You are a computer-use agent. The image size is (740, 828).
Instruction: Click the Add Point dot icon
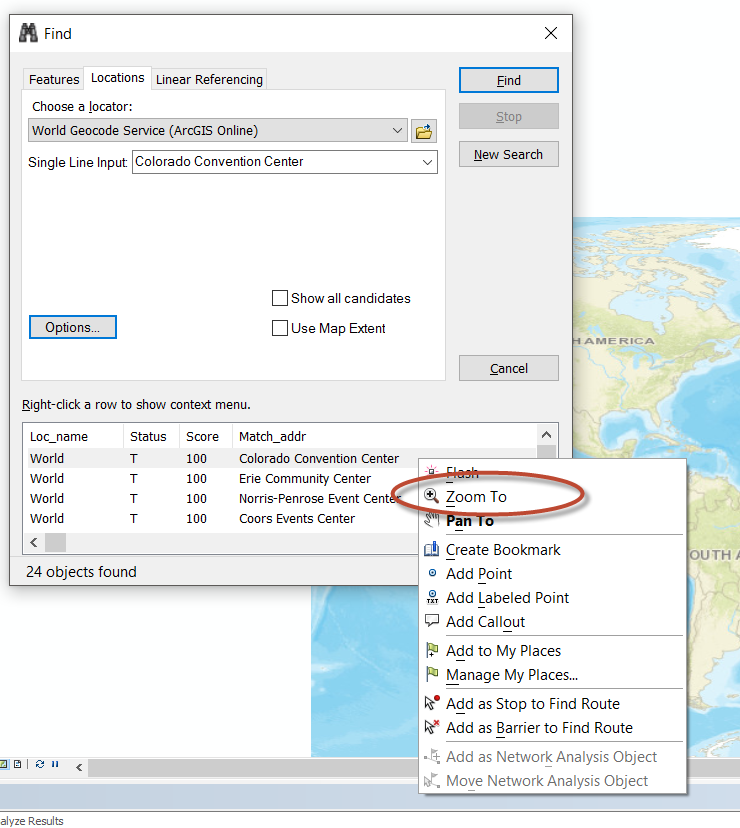coord(432,573)
